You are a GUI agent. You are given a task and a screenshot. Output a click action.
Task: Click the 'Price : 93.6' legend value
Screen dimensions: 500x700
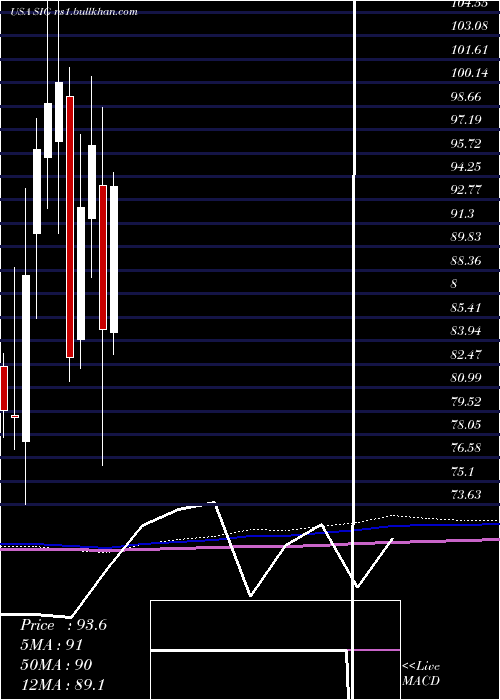[63, 625]
